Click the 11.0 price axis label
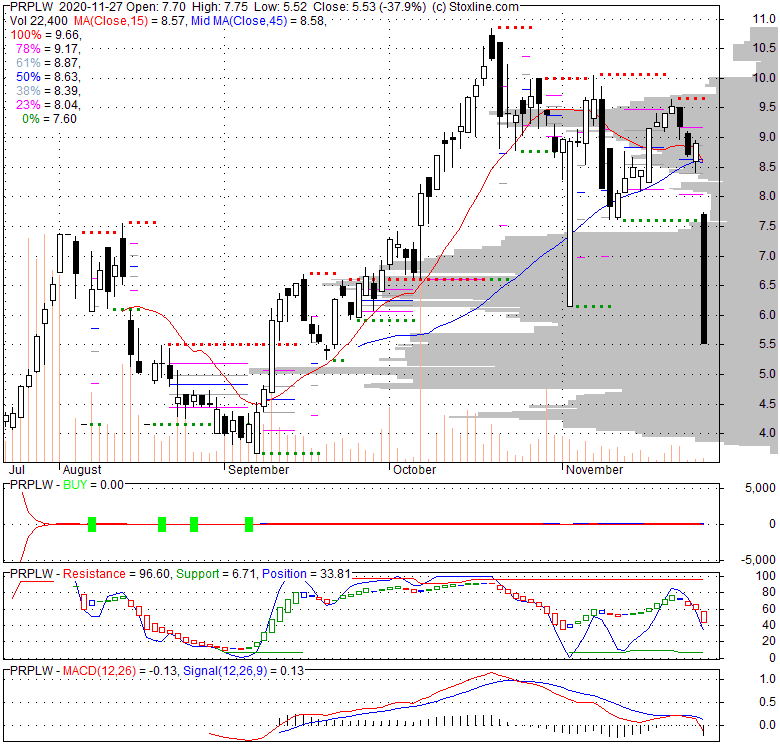This screenshot has width=780, height=745. click(764, 19)
